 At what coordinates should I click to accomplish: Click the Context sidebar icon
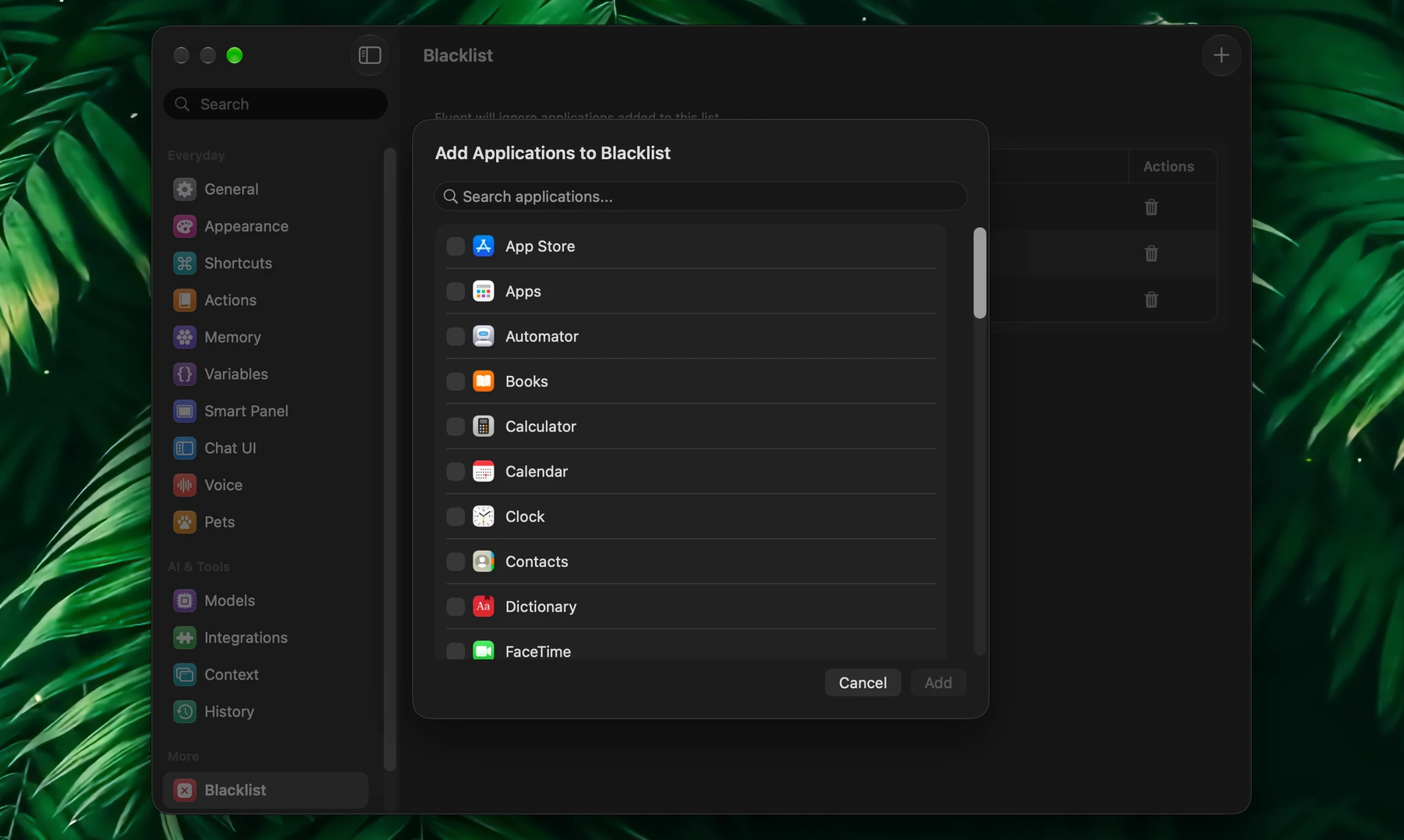pos(185,675)
